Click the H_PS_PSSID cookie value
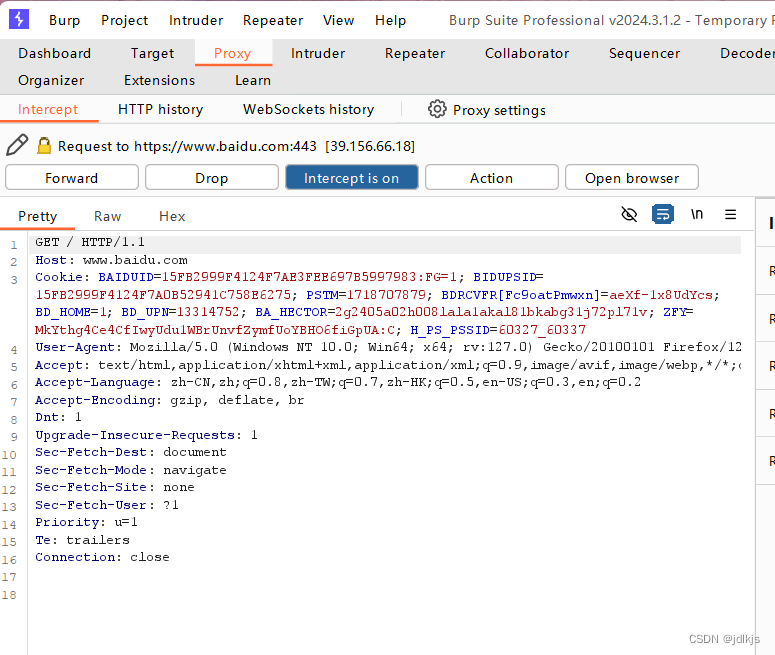Viewport: 775px width, 655px height. (x=542, y=330)
